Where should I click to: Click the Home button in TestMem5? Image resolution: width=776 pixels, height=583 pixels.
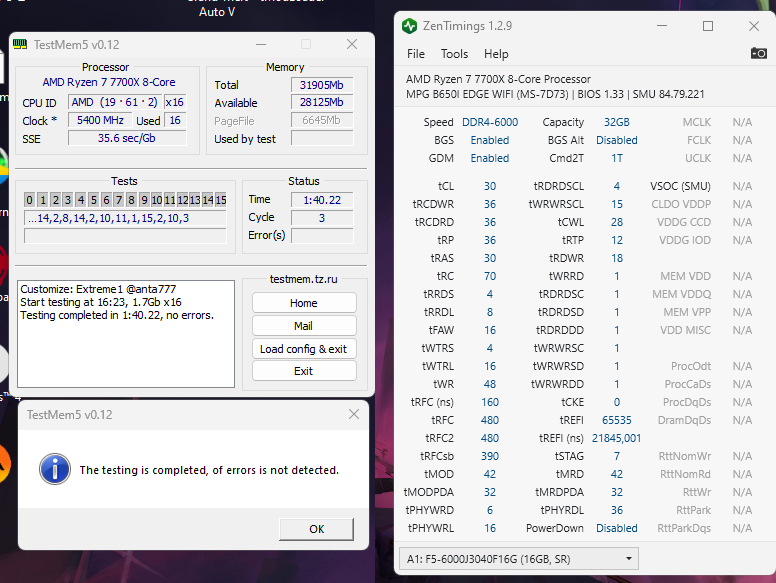pyautogui.click(x=304, y=303)
